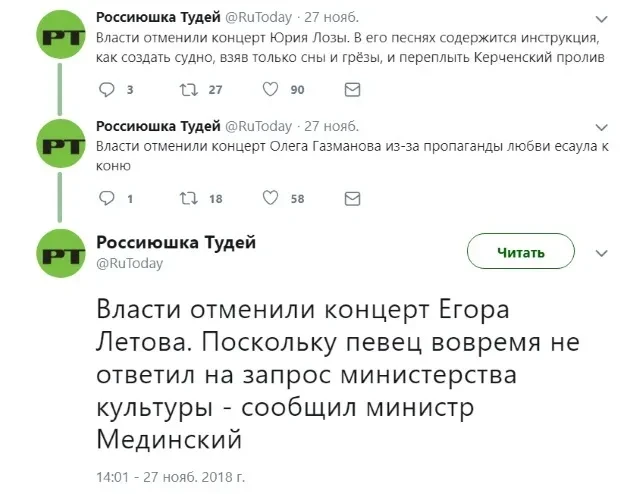Viewport: 640px width, 494px height.
Task: Like the Oleg Gazmanov concert tweet
Action: [269, 198]
